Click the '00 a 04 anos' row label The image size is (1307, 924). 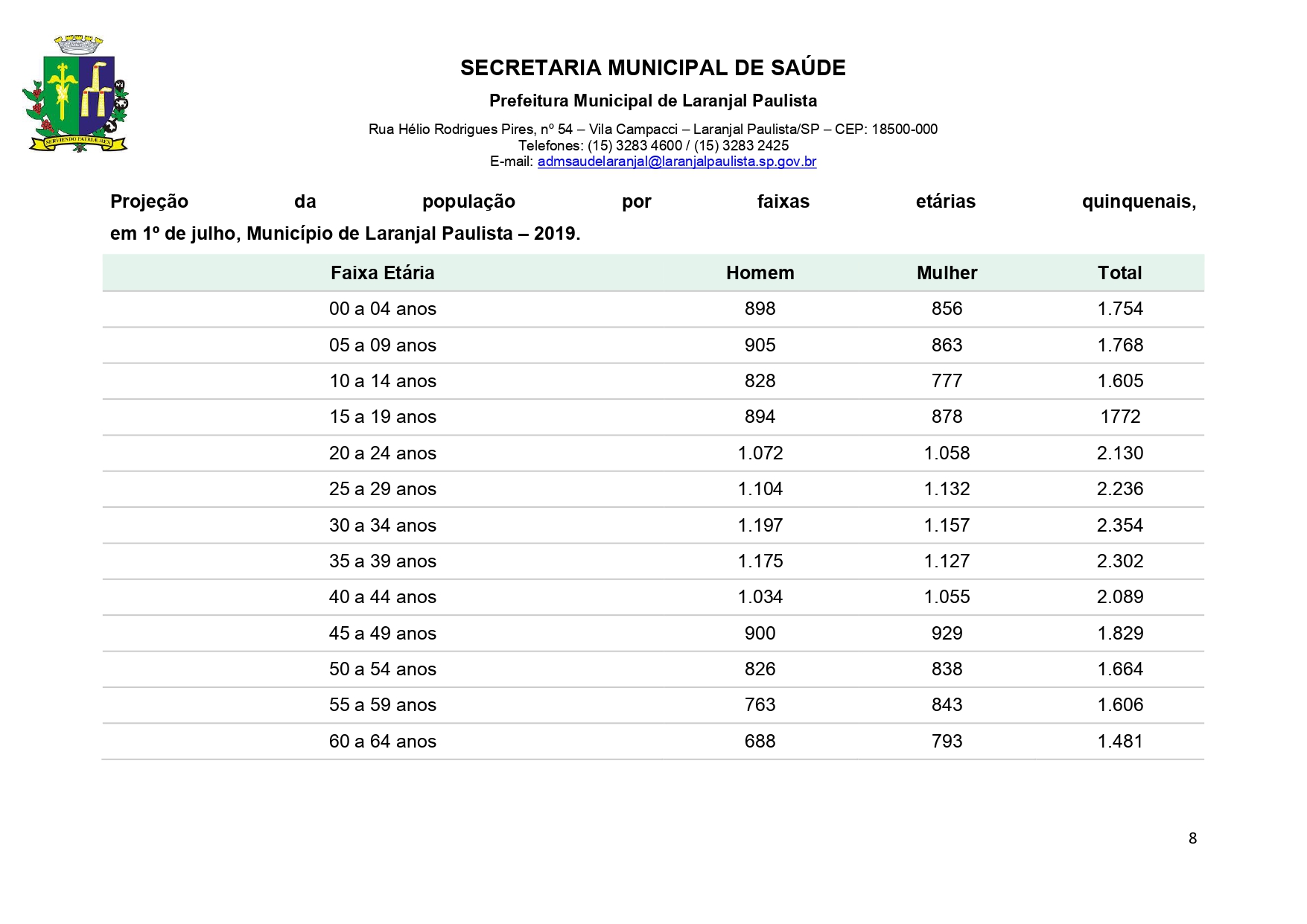(x=383, y=309)
